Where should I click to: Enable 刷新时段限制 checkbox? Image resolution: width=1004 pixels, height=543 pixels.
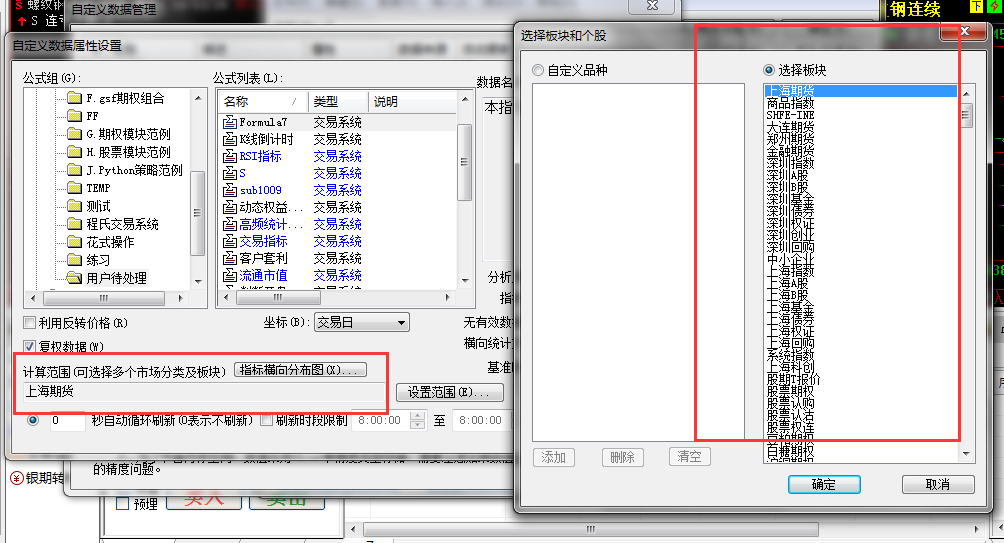point(266,420)
